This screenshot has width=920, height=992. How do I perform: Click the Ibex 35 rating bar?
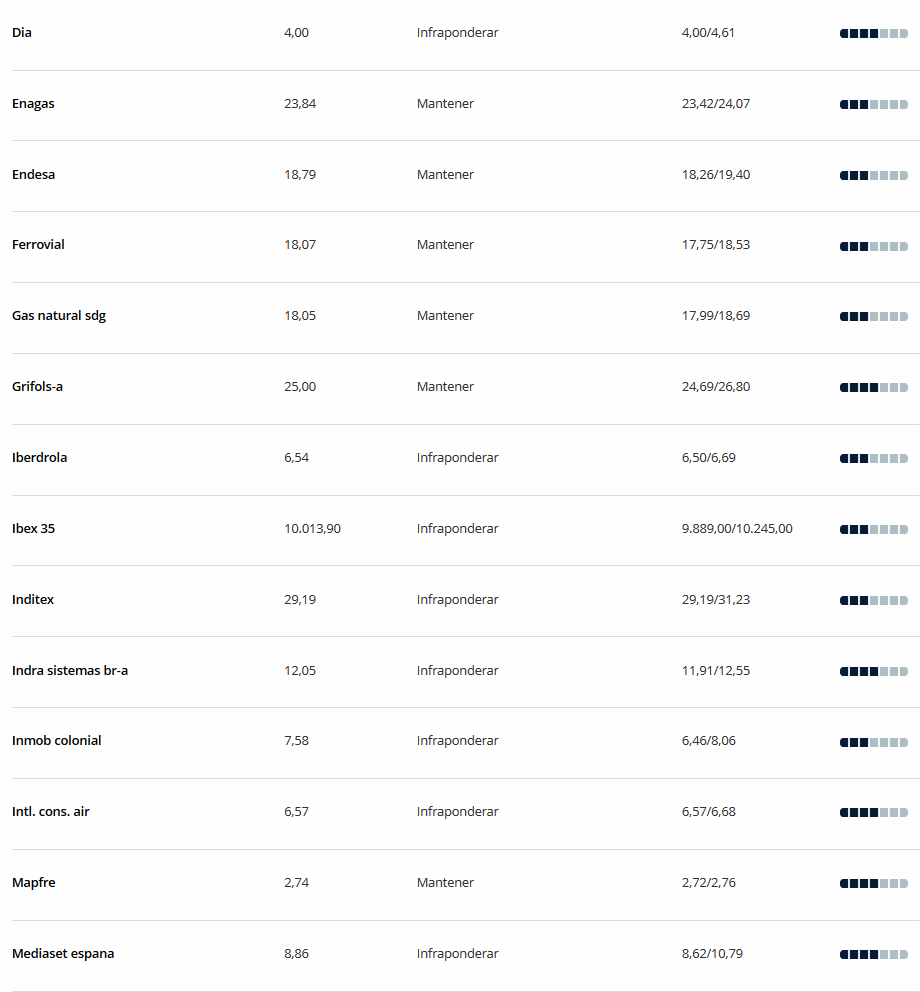(x=874, y=530)
